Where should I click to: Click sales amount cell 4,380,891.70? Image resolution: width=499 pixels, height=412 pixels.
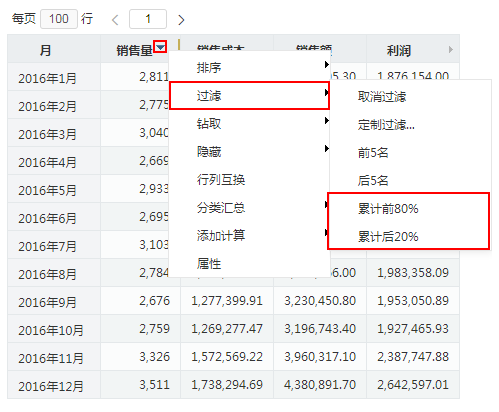tap(320, 385)
